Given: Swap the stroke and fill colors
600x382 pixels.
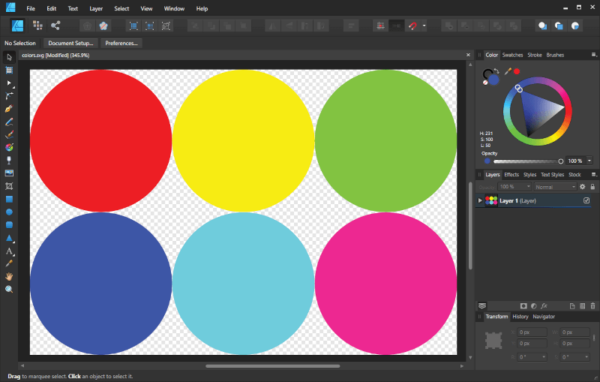Looking at the screenshot, I should coord(496,71).
